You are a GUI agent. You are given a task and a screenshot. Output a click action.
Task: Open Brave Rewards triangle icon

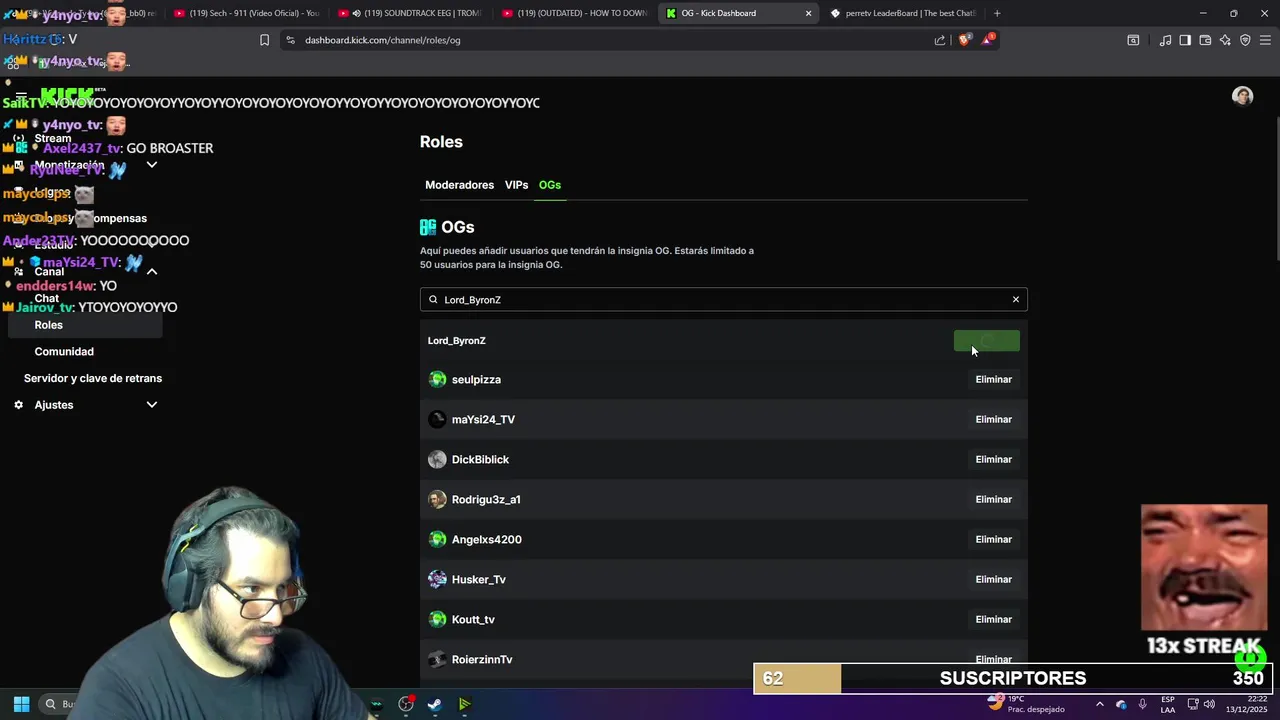pos(989,40)
